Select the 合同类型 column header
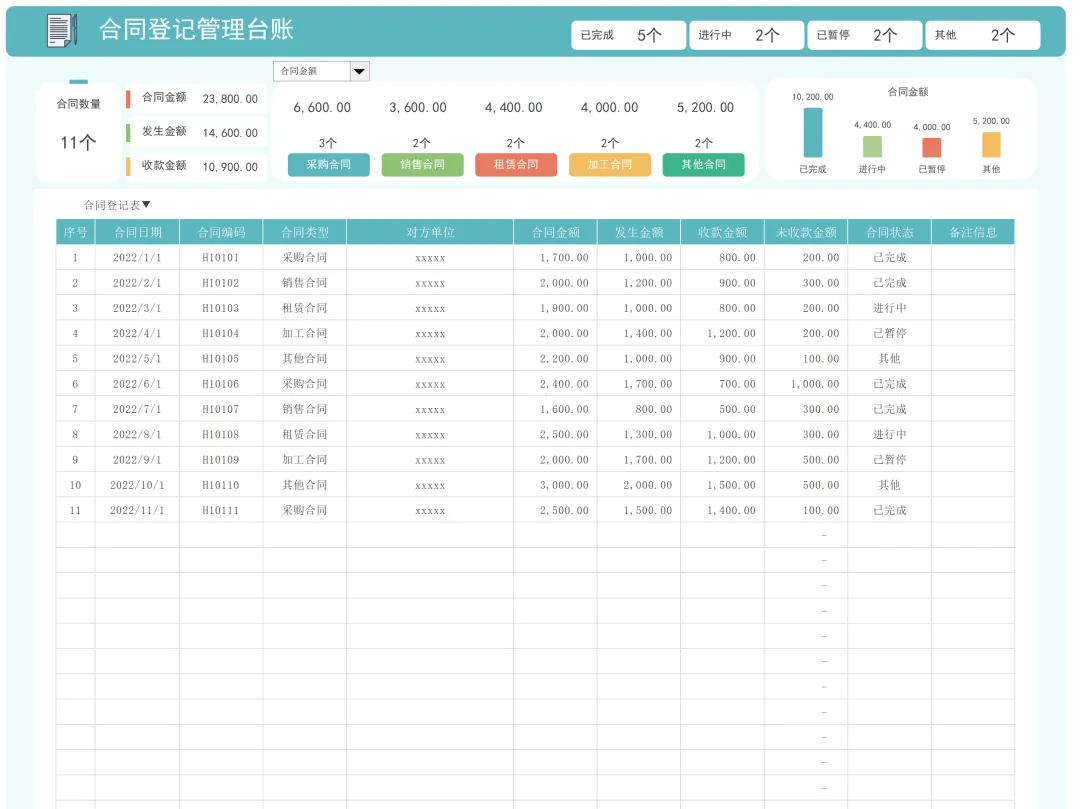 click(x=304, y=232)
